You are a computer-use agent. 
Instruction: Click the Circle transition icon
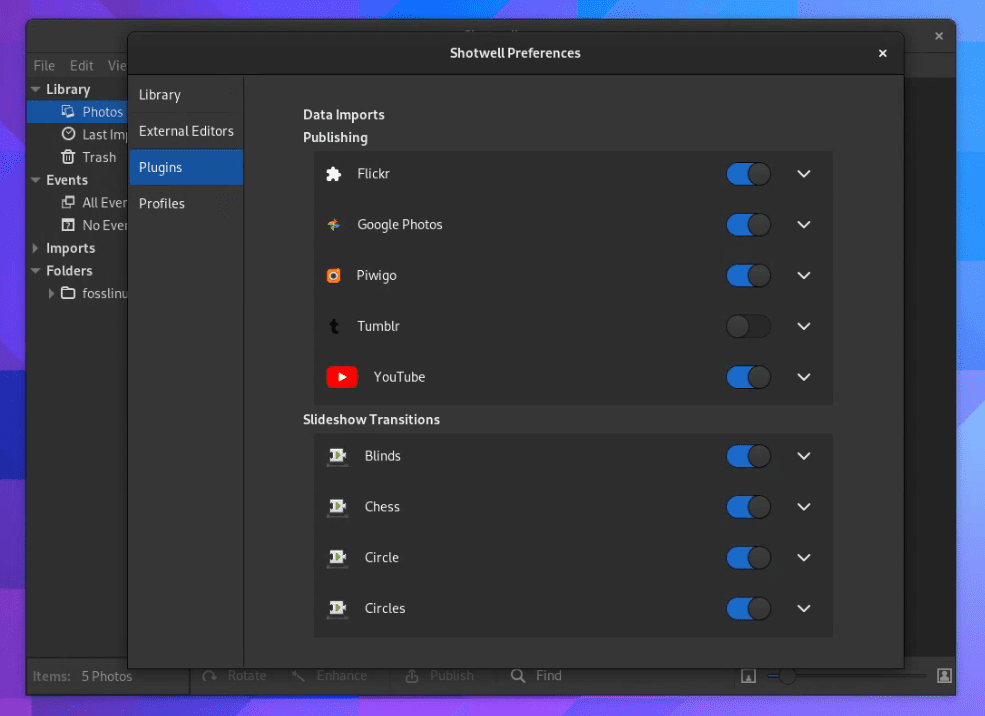coord(337,558)
